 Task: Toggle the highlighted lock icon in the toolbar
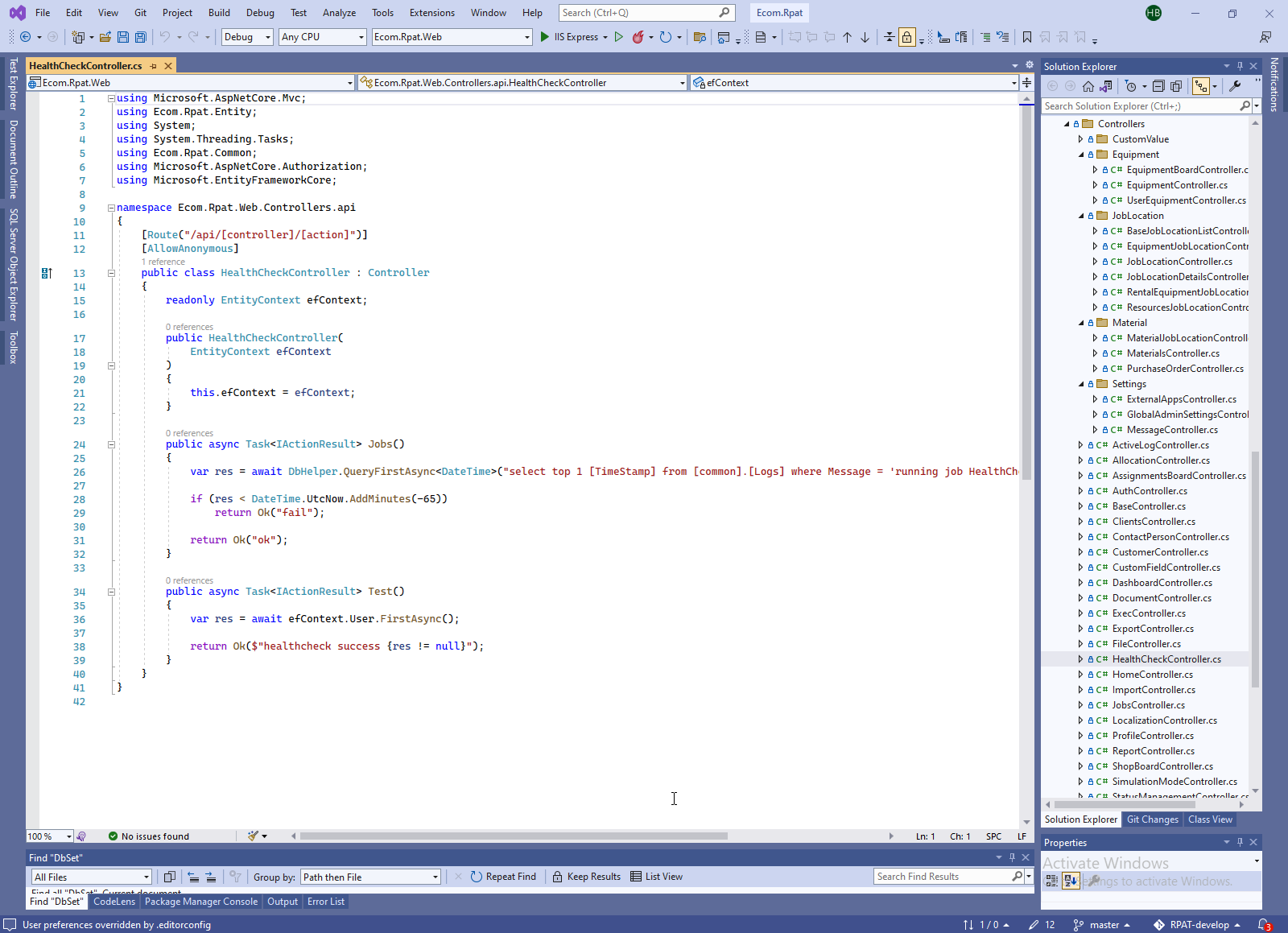pyautogui.click(x=907, y=37)
